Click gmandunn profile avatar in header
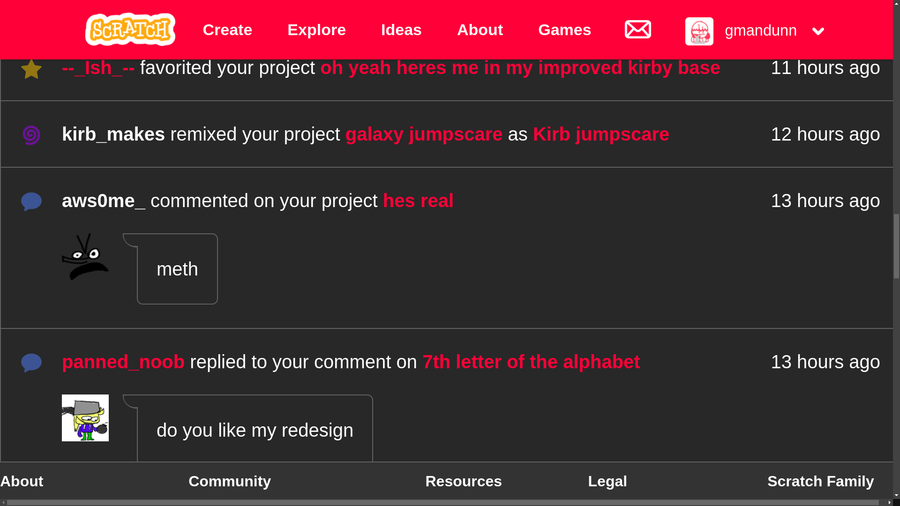The image size is (900, 506). [x=699, y=31]
